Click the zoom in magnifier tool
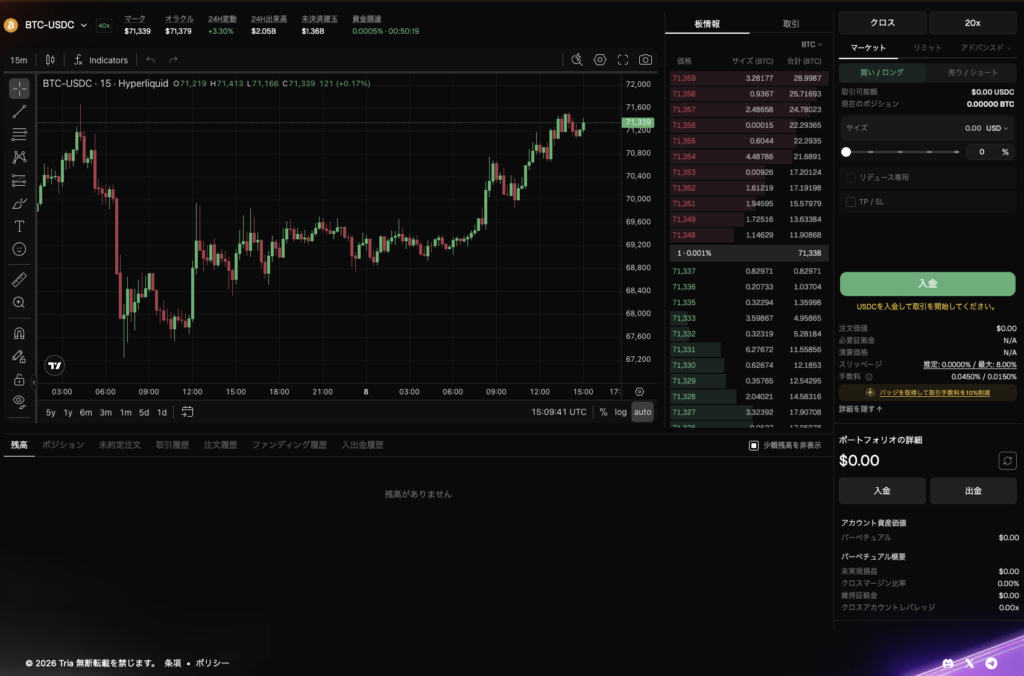Screen dimensions: 1024x676 [19, 302]
